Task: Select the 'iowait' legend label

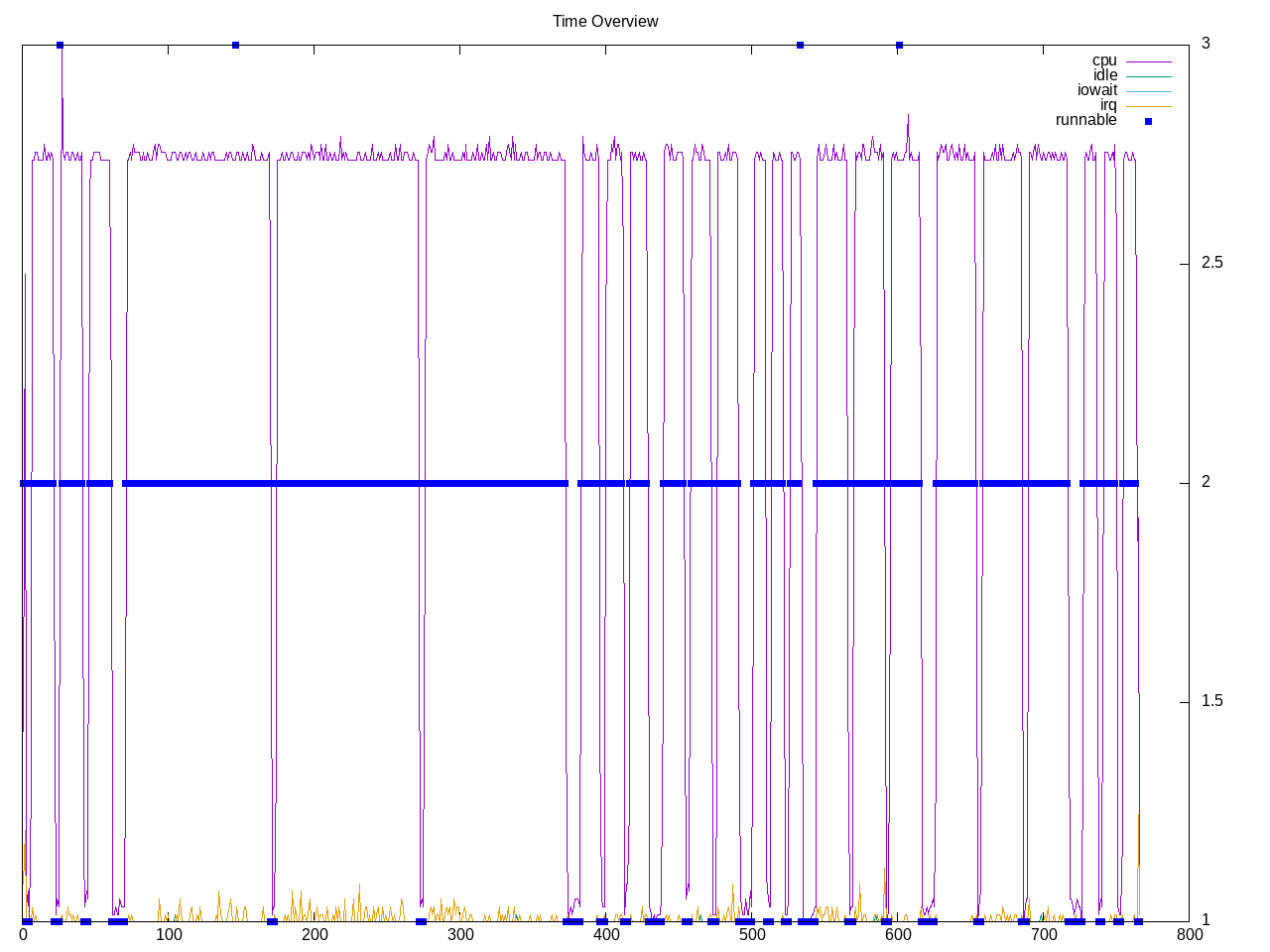Action: [1097, 90]
